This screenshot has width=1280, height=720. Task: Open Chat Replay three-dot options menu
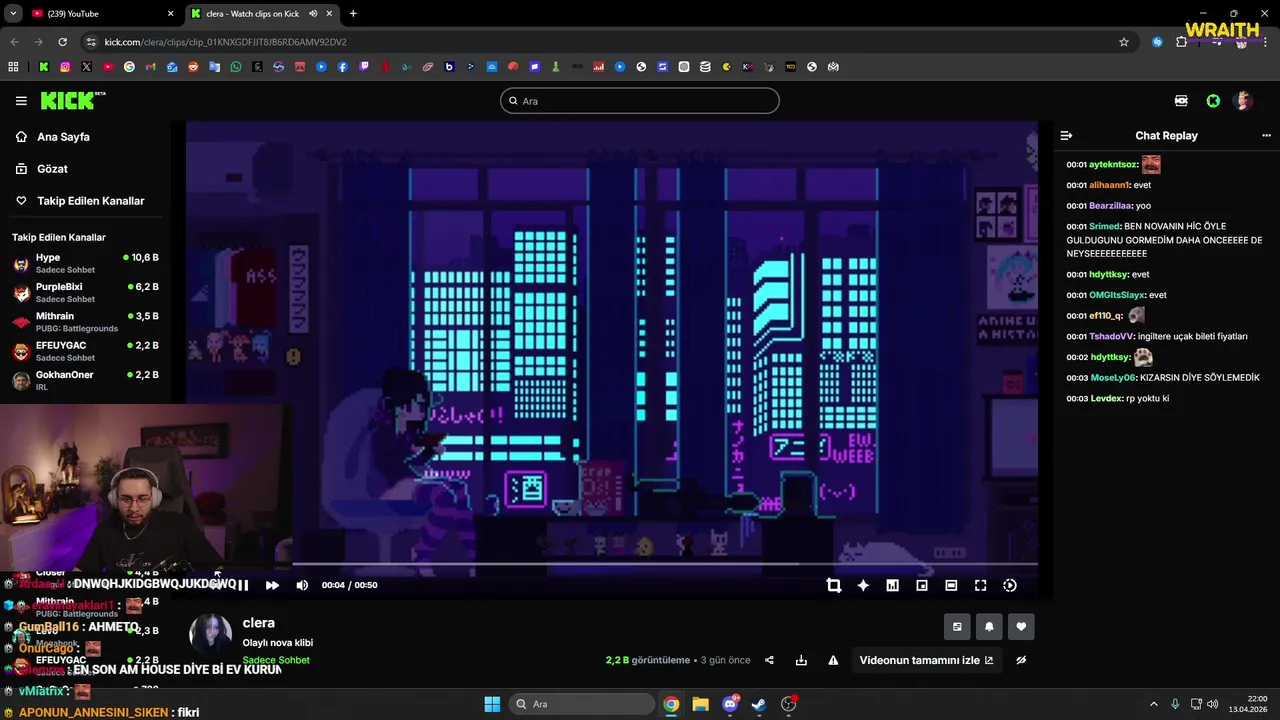pyautogui.click(x=1267, y=135)
